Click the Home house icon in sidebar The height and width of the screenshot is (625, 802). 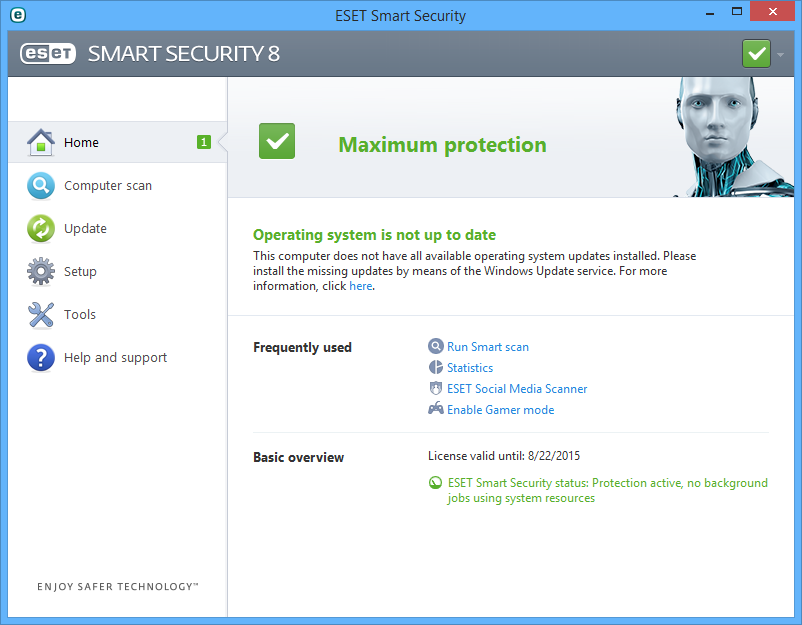coord(40,143)
